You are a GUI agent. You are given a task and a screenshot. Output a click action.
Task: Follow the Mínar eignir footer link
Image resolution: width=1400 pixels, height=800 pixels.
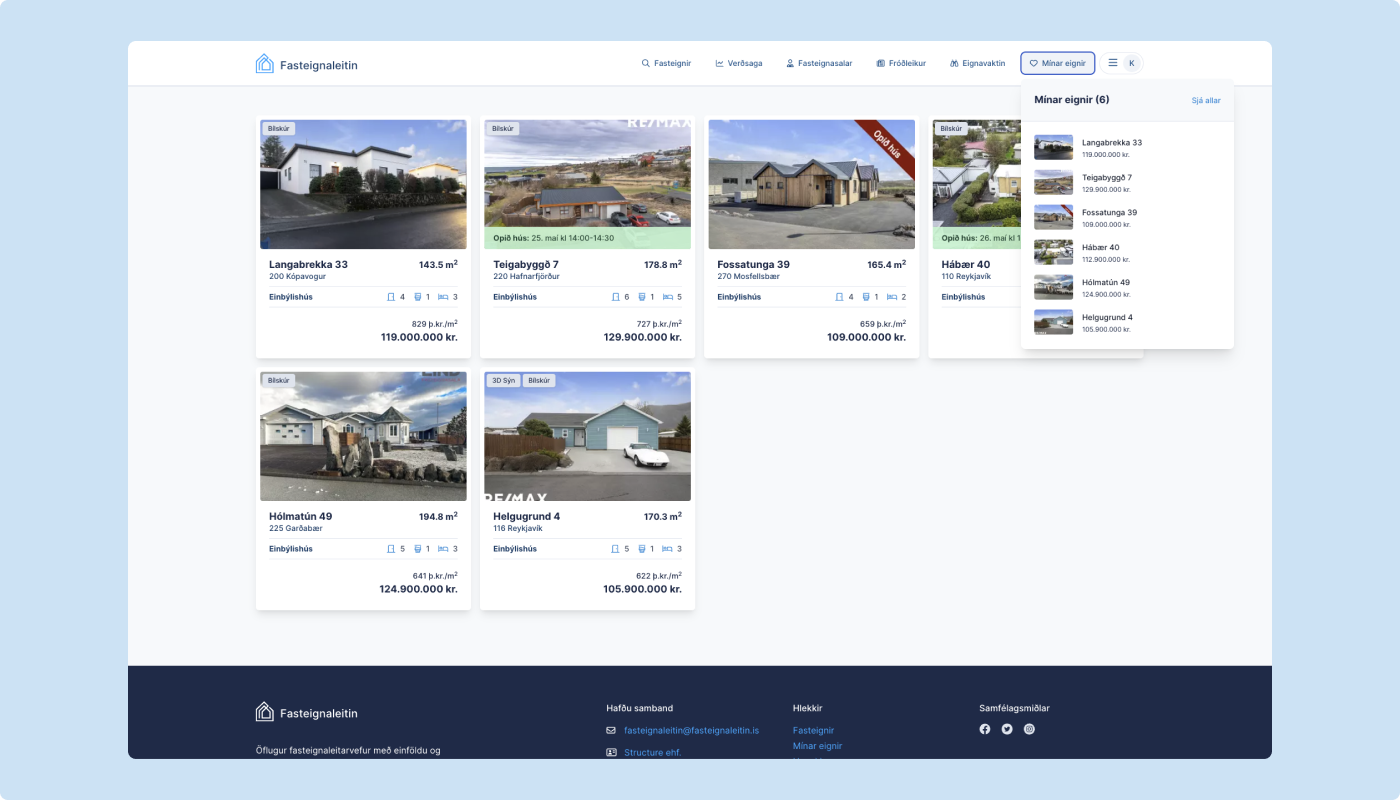point(817,746)
